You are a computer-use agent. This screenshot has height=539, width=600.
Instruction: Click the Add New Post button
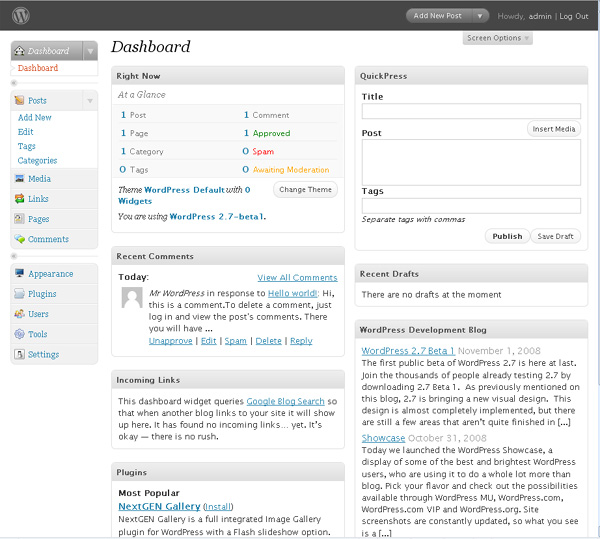pos(438,16)
